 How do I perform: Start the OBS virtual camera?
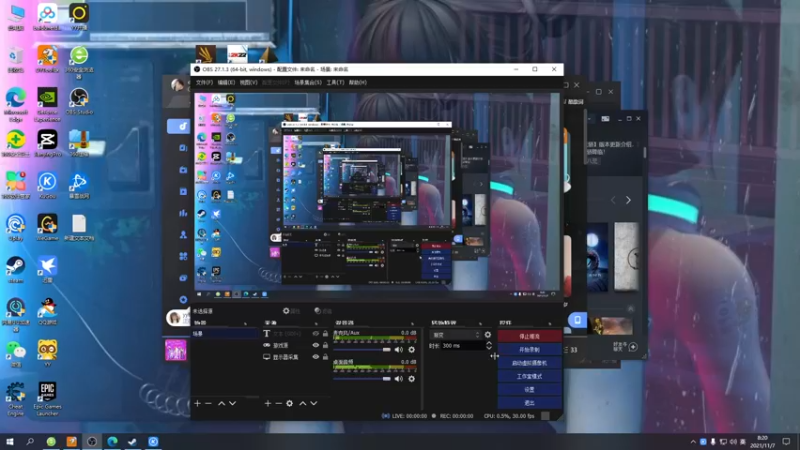[529, 363]
